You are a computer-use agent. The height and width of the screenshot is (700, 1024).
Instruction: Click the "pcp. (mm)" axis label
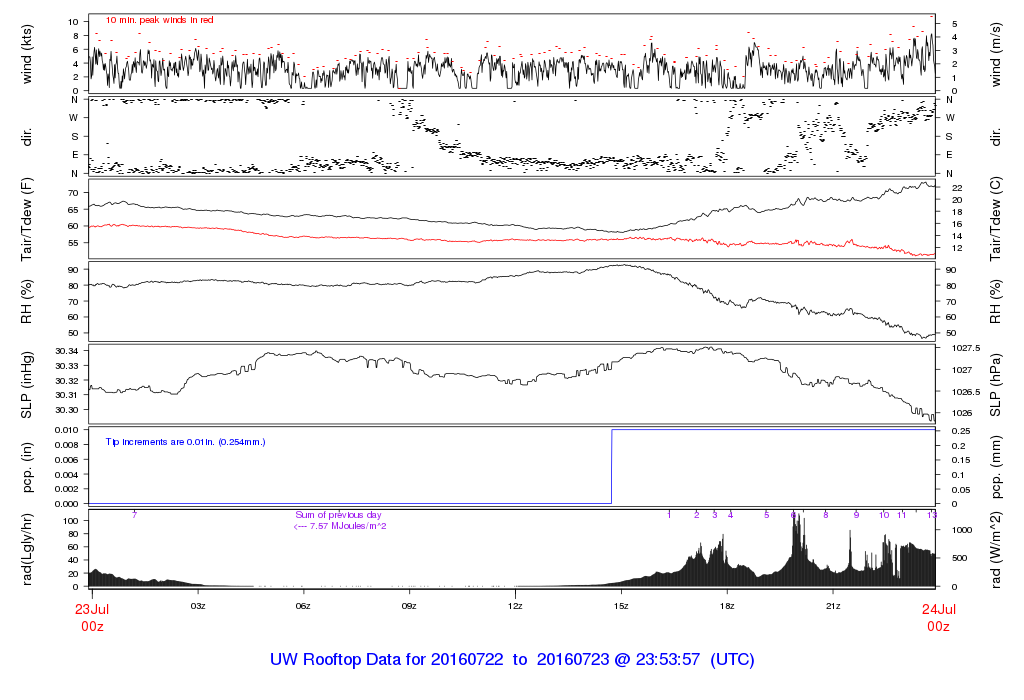click(995, 468)
